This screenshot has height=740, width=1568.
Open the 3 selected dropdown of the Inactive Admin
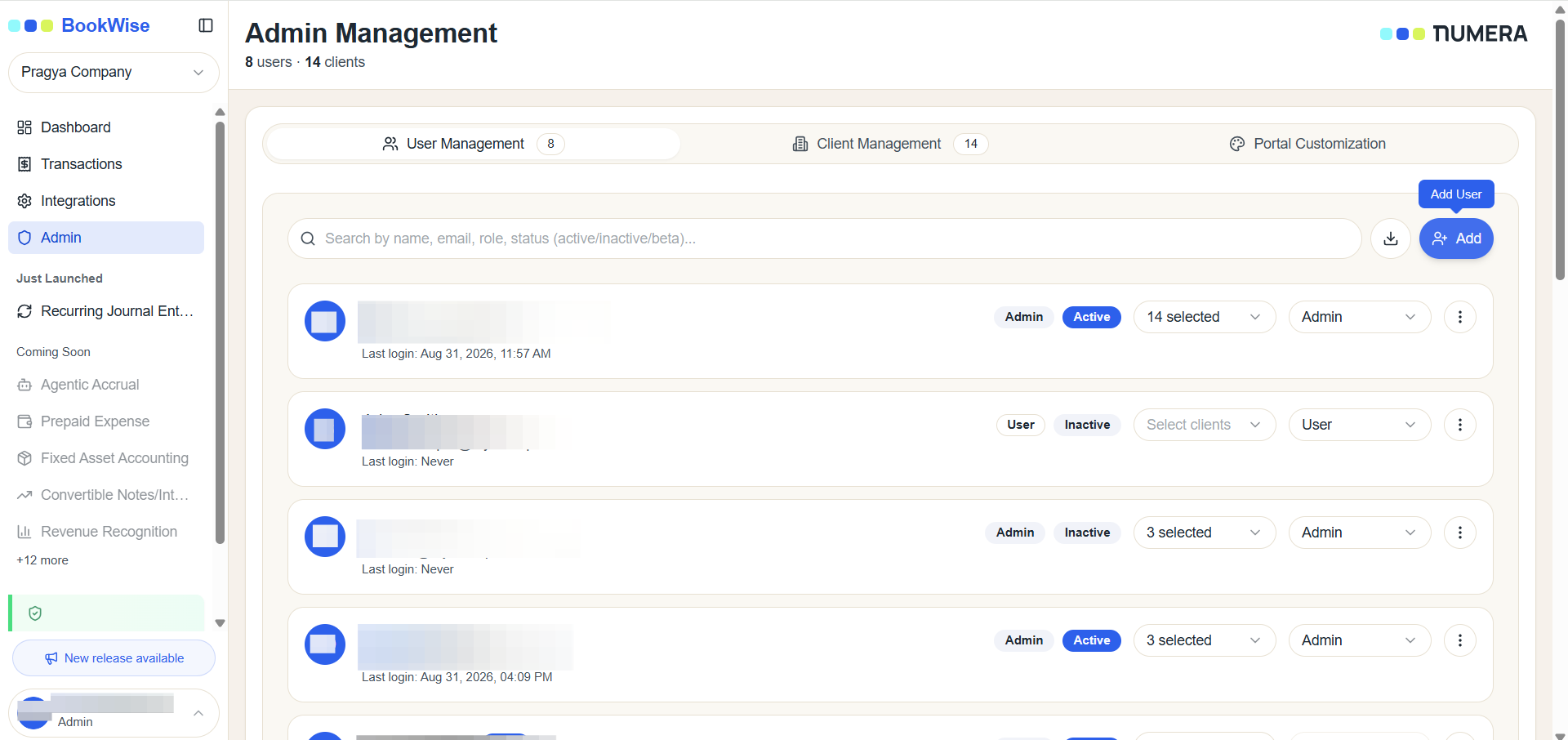pyautogui.click(x=1205, y=533)
